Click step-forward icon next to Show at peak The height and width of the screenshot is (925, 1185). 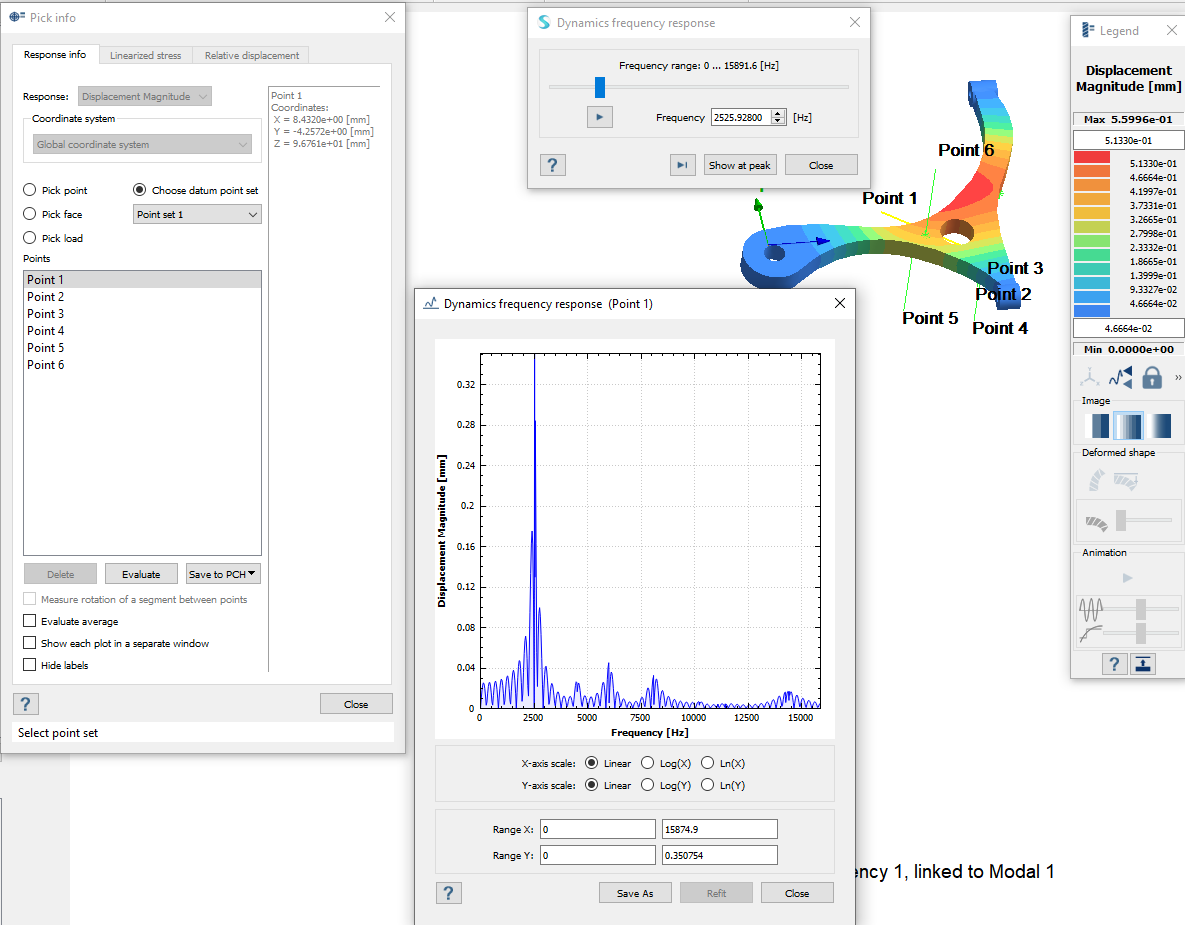pos(682,165)
